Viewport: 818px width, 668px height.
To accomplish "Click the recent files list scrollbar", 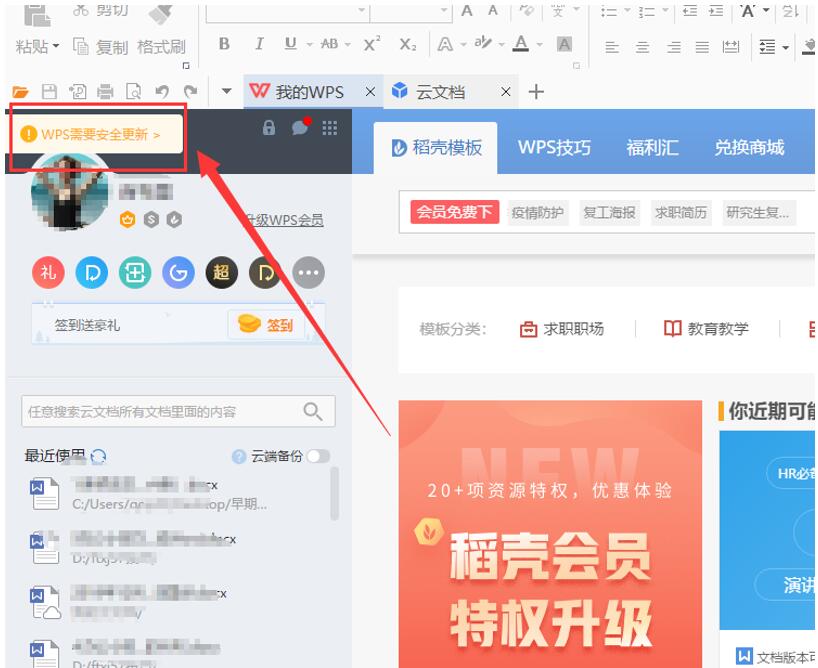I will (x=334, y=493).
